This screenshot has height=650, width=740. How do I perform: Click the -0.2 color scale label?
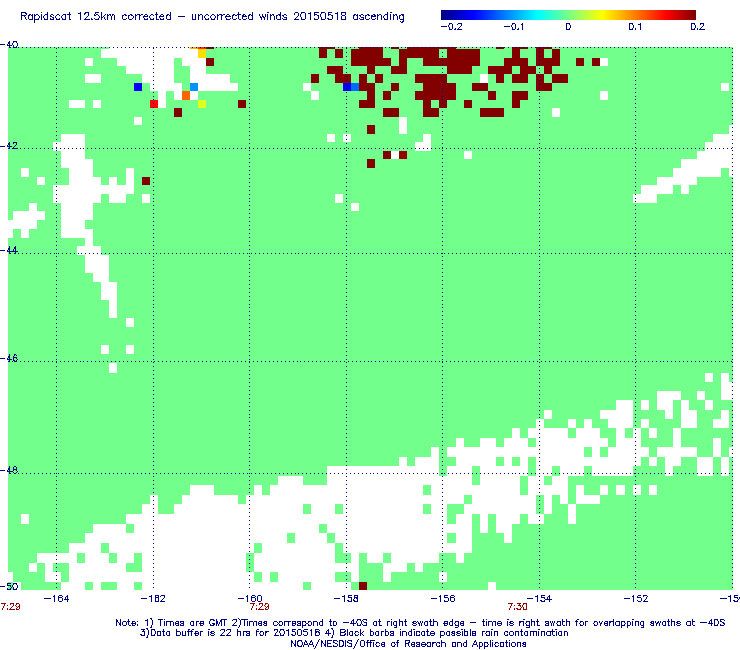452,27
